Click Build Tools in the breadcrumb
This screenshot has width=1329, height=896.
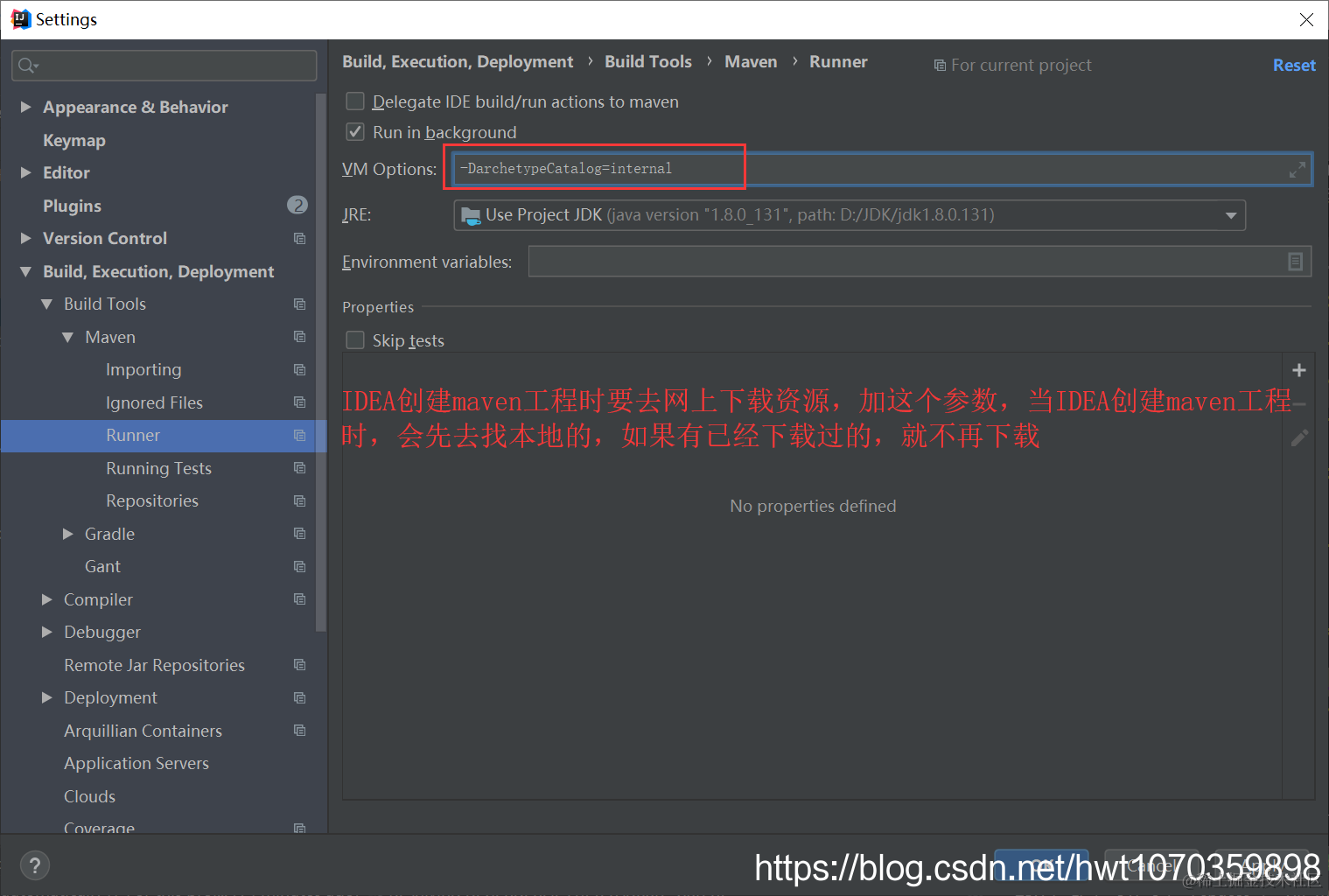point(648,62)
